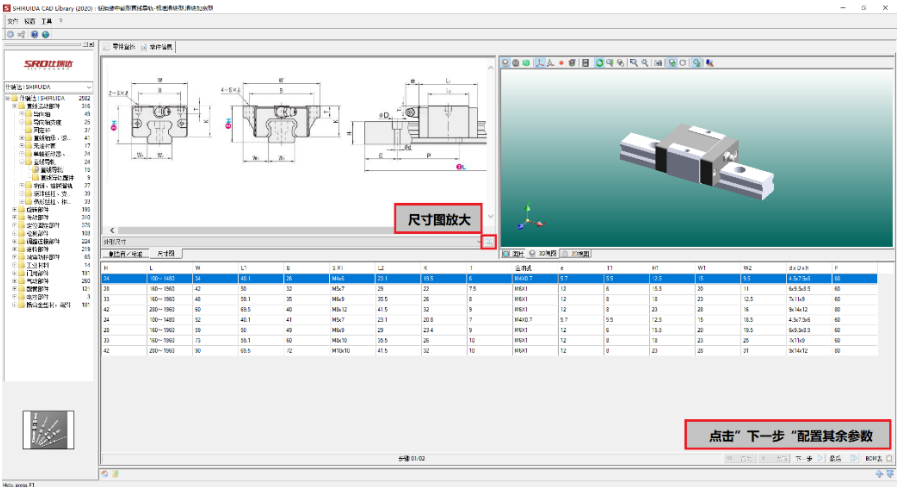Click the magnifier zoom icon in 3D viewer toolbar
The height and width of the screenshot is (487, 899).
tap(634, 62)
